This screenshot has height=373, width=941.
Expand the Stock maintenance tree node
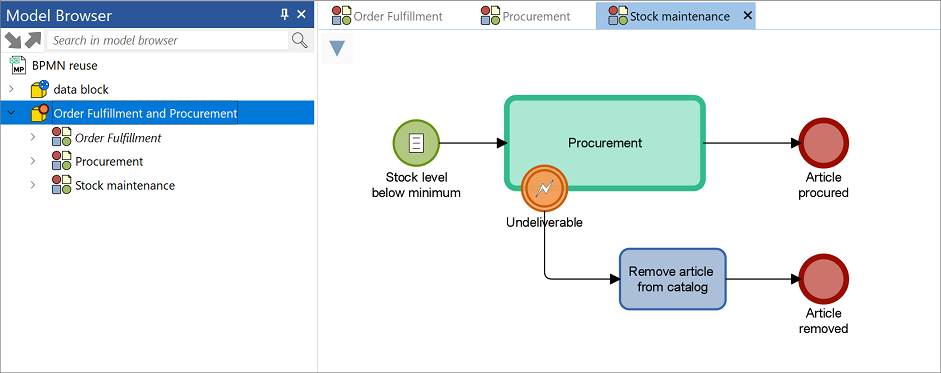coord(33,185)
